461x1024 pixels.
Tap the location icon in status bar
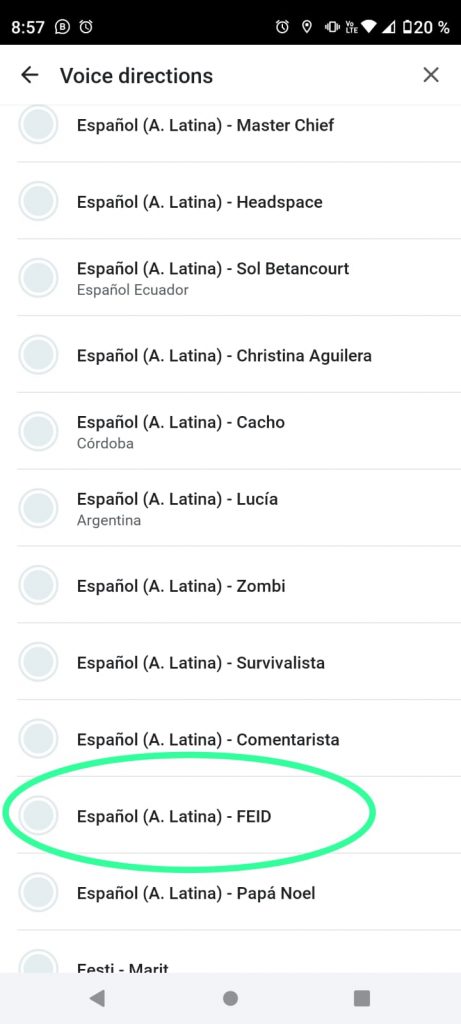tap(306, 27)
